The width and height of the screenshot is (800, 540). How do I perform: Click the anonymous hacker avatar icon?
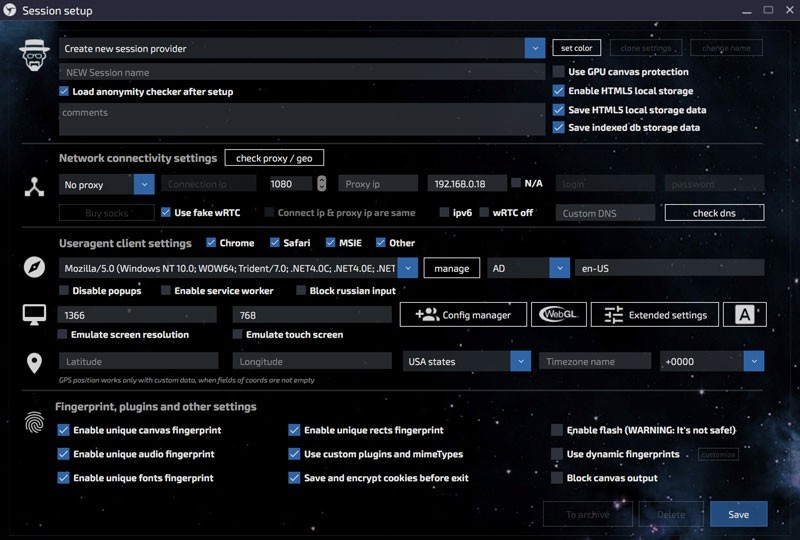(x=35, y=54)
